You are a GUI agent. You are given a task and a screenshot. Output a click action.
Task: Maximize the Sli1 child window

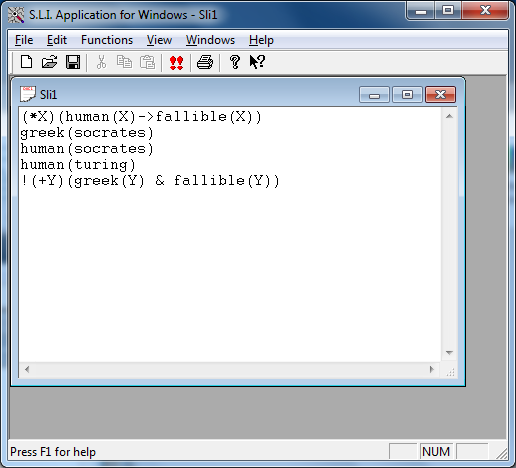point(407,95)
